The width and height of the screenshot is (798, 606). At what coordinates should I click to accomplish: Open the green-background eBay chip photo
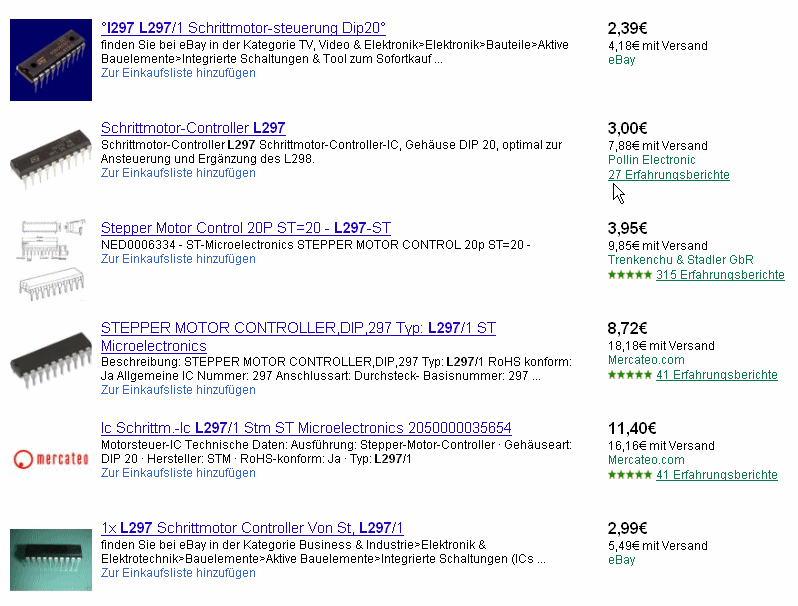51,560
